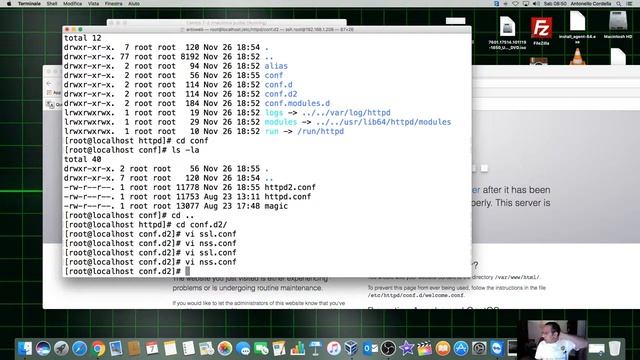This screenshot has height=360, width=640.
Task: Click the /run/httpd link target text
Action: [320, 131]
